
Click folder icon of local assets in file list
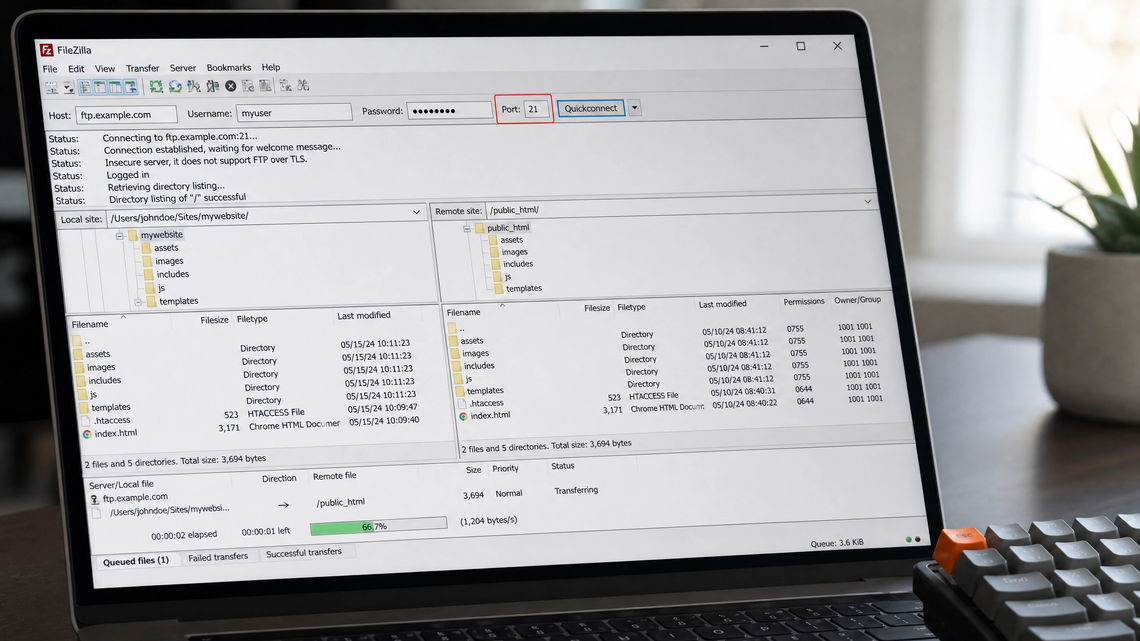(x=79, y=354)
